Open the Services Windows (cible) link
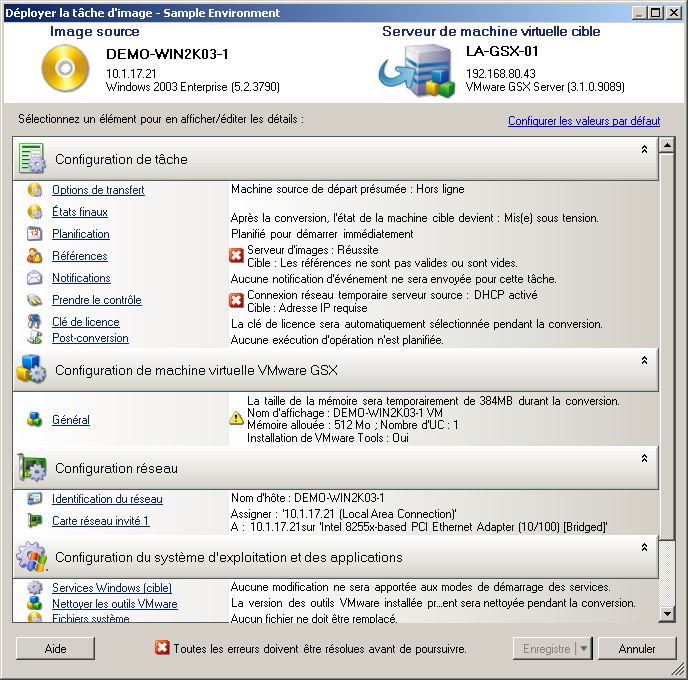This screenshot has width=688, height=680. 112,587
